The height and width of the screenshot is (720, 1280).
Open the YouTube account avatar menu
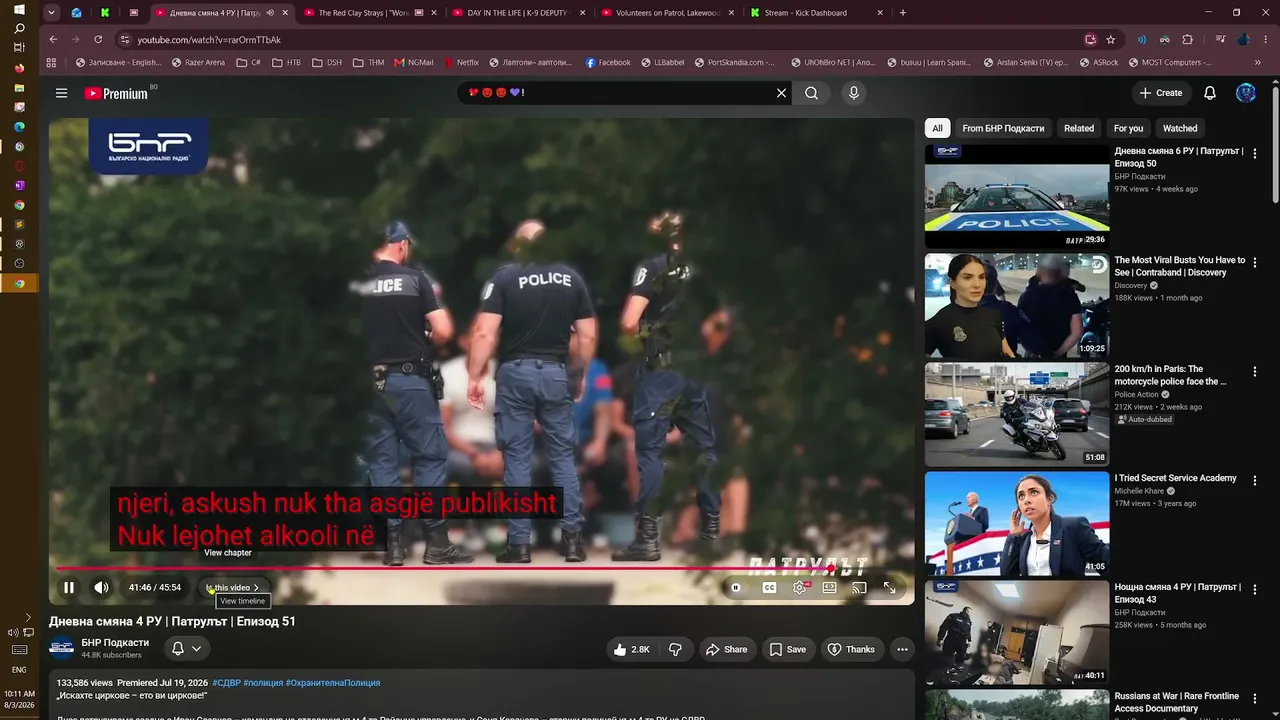(1246, 93)
